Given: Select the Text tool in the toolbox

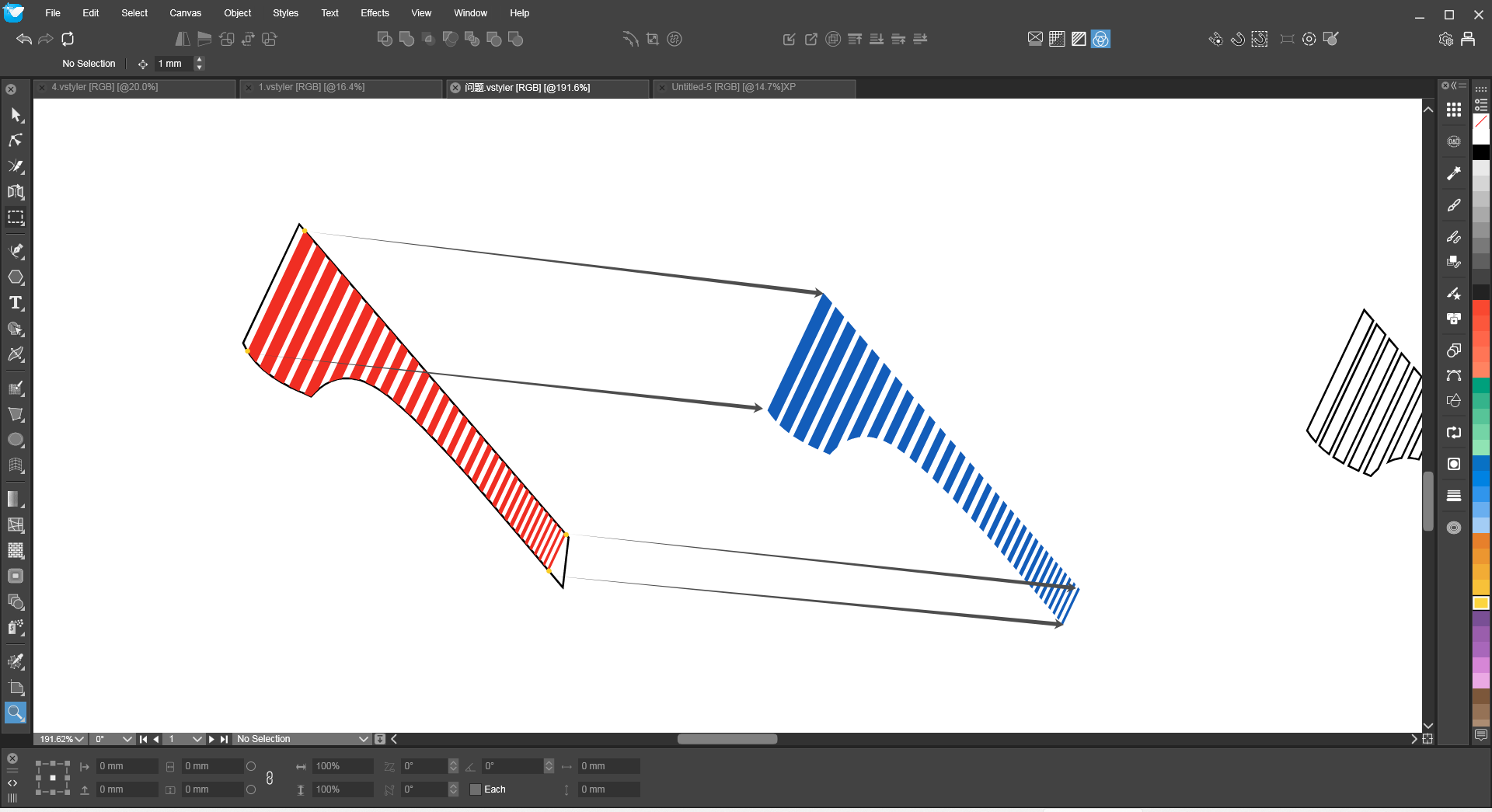Looking at the screenshot, I should click(16, 303).
